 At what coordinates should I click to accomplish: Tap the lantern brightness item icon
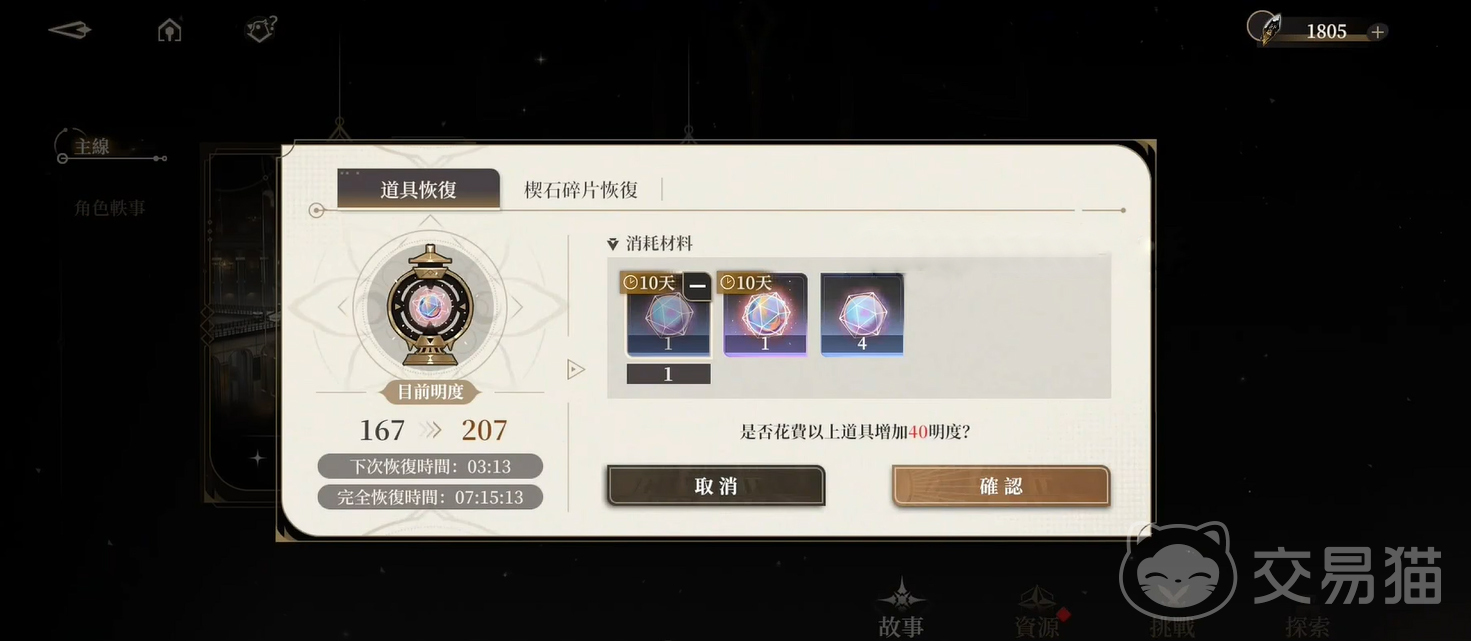pyautogui.click(x=430, y=306)
